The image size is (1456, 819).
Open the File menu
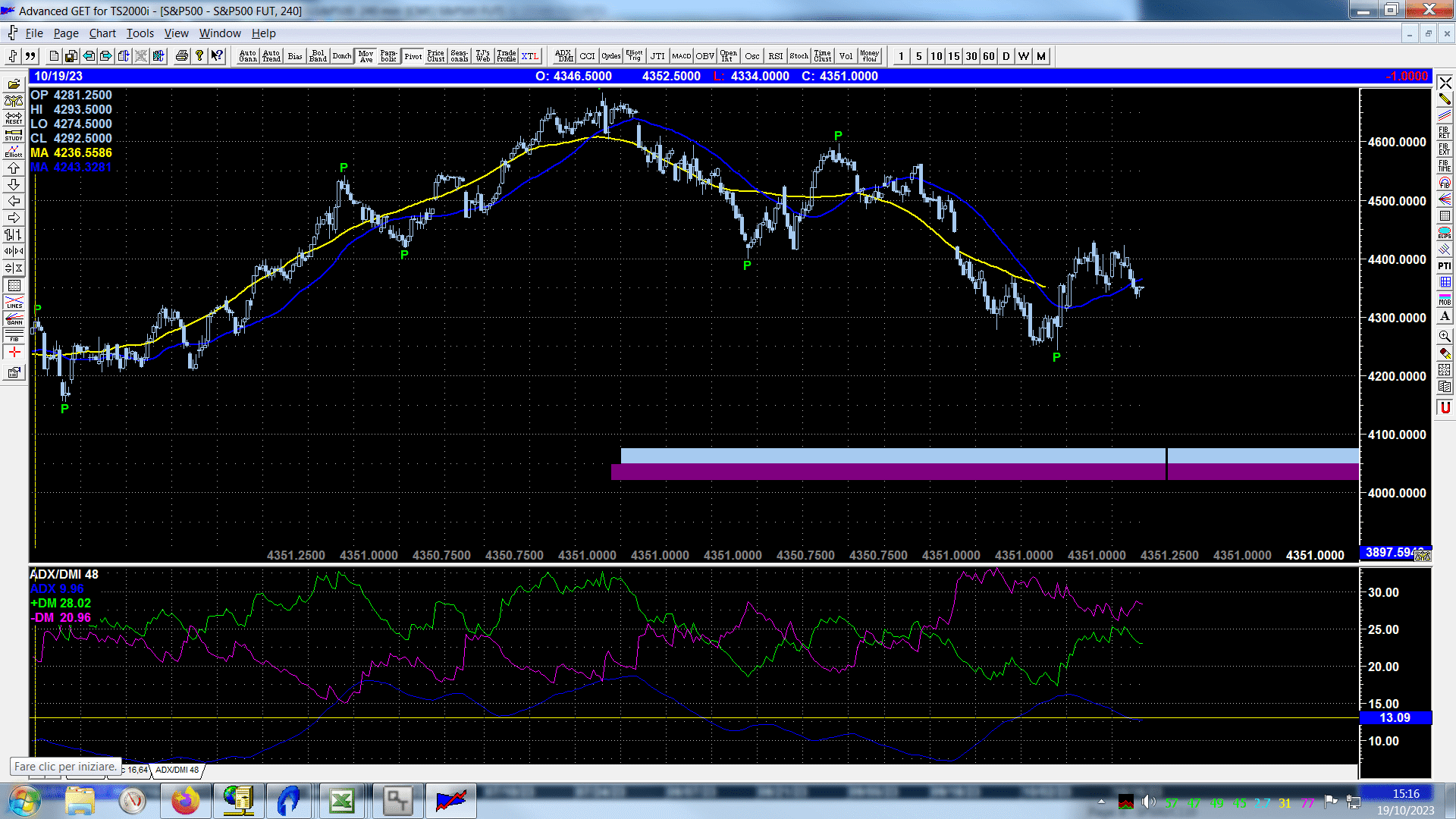pos(34,33)
